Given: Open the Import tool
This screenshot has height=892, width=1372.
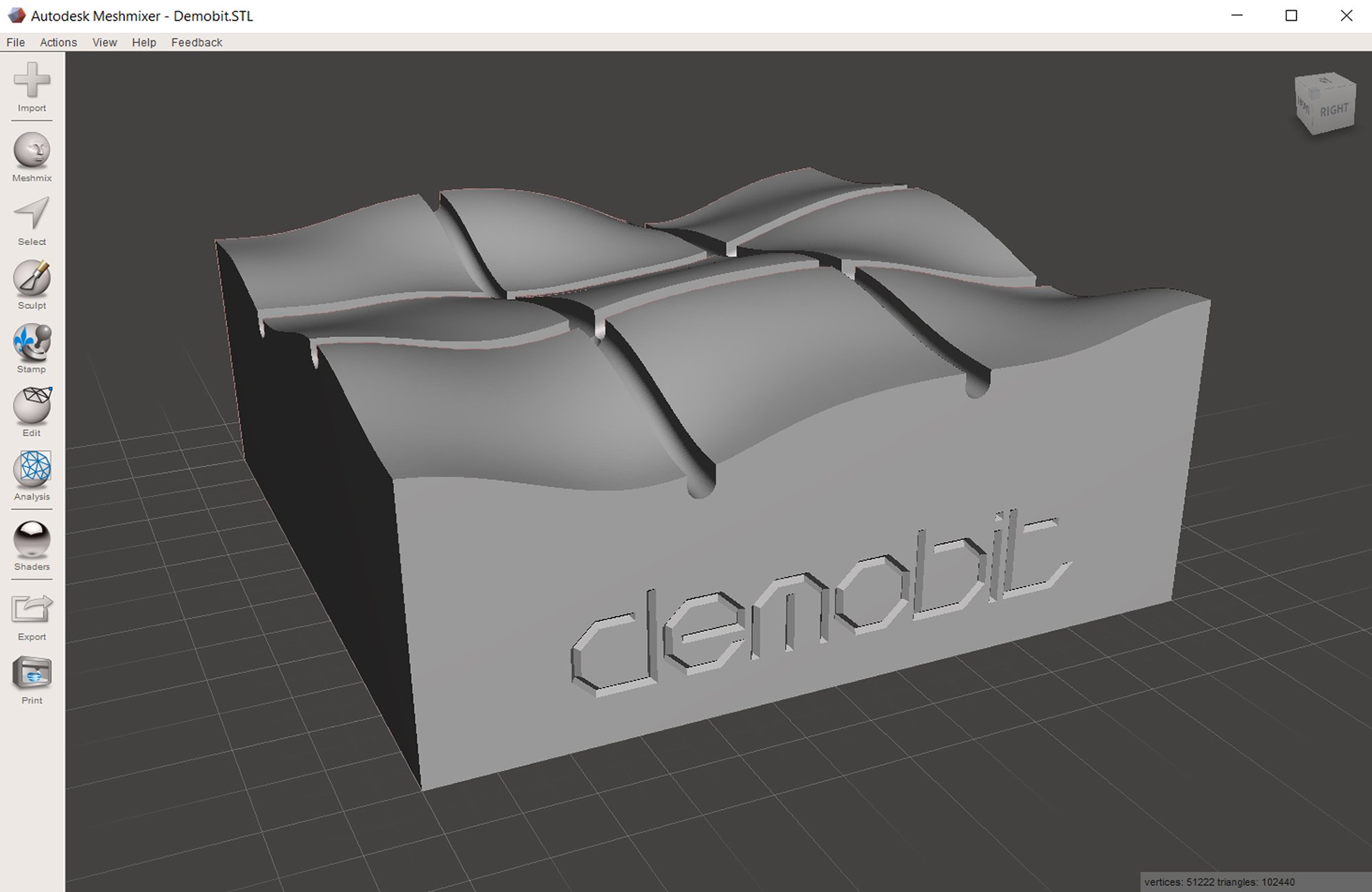Looking at the screenshot, I should (32, 87).
